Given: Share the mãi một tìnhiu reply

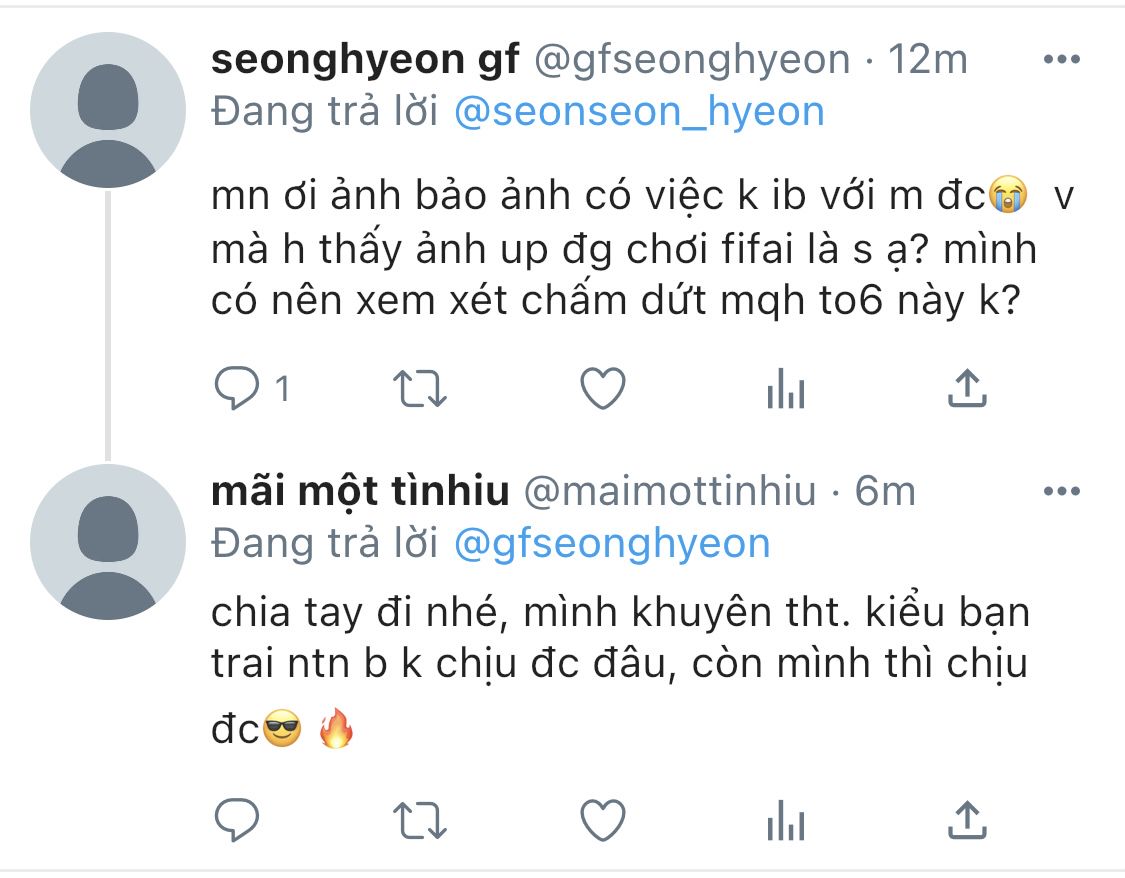Looking at the screenshot, I should point(967,821).
